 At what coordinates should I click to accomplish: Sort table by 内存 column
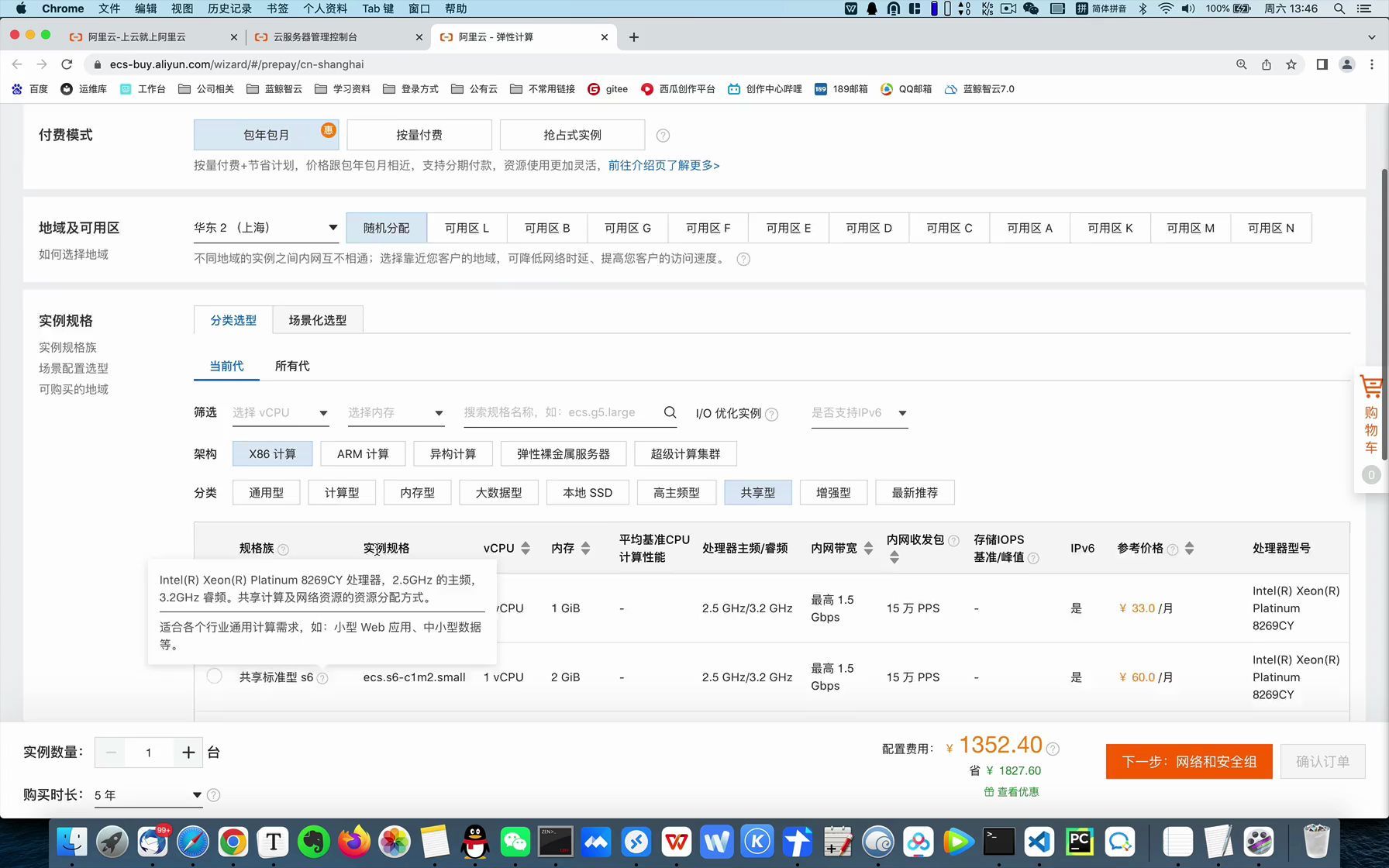click(x=585, y=548)
